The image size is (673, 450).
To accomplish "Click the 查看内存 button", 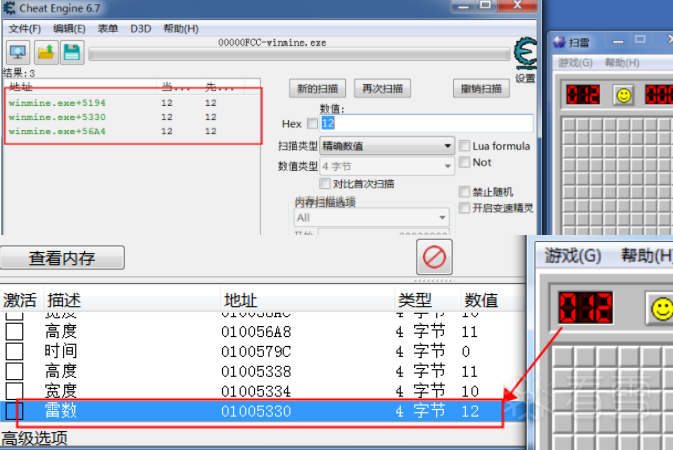I will click(62, 258).
